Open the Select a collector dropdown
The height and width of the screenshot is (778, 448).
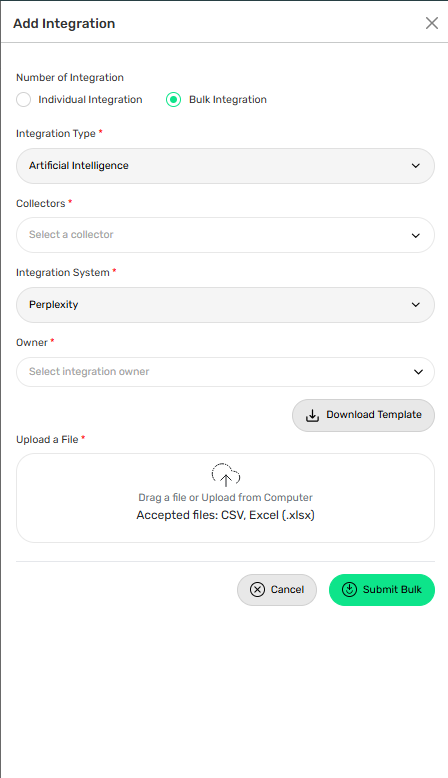click(225, 235)
